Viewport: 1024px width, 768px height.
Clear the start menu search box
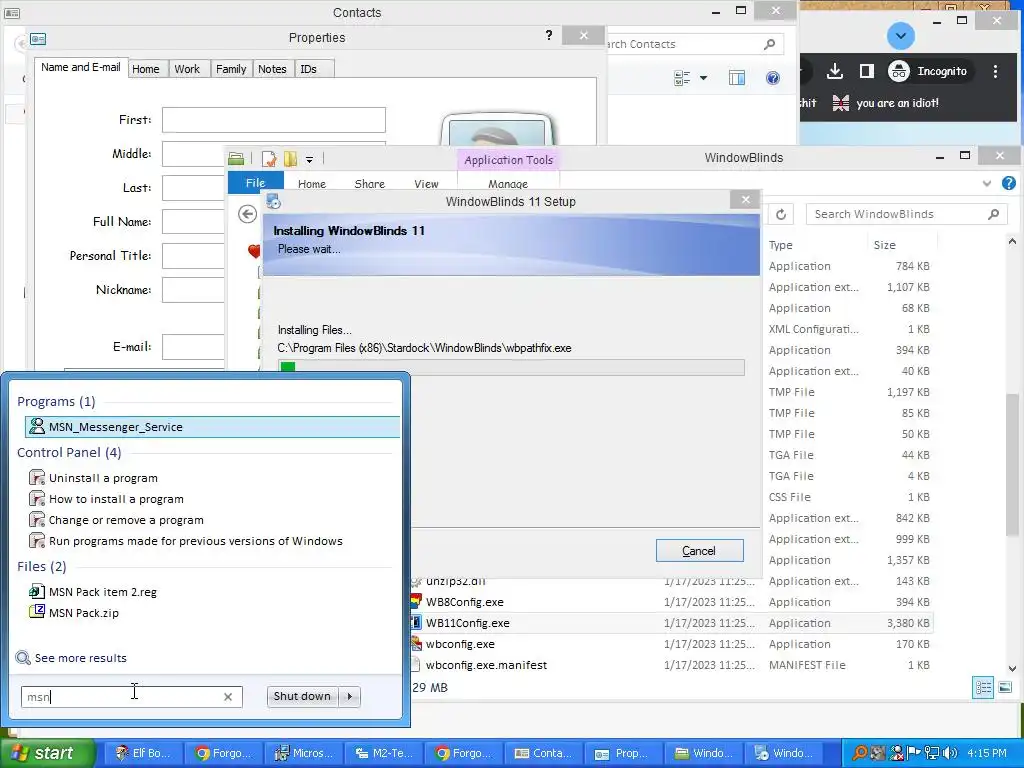coord(228,697)
